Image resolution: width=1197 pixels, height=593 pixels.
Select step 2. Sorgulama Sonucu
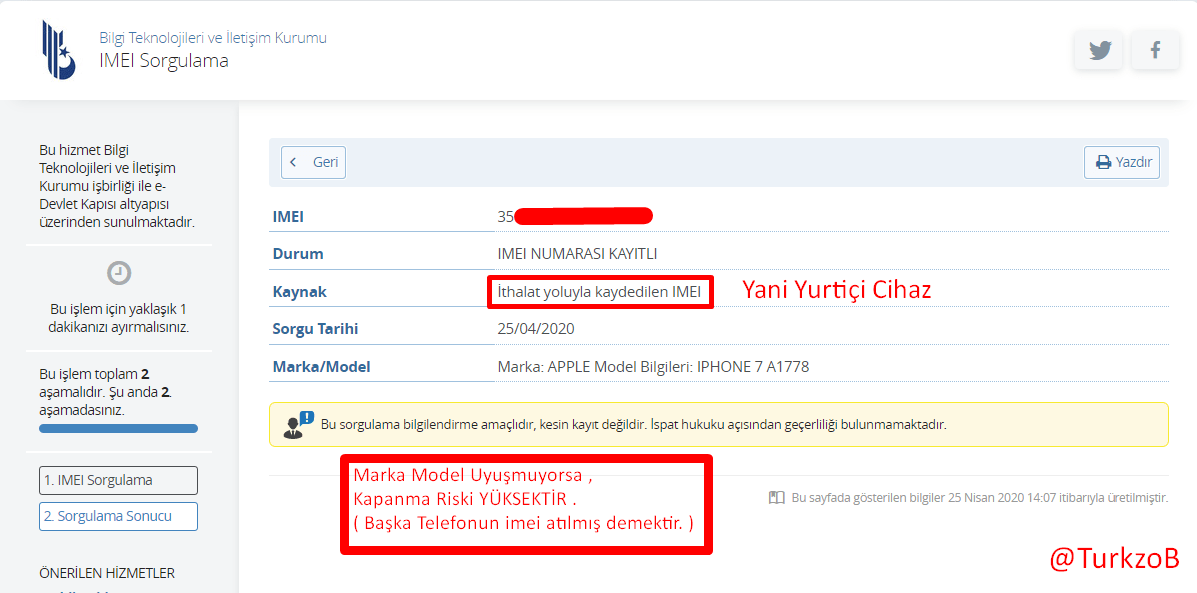click(118, 516)
